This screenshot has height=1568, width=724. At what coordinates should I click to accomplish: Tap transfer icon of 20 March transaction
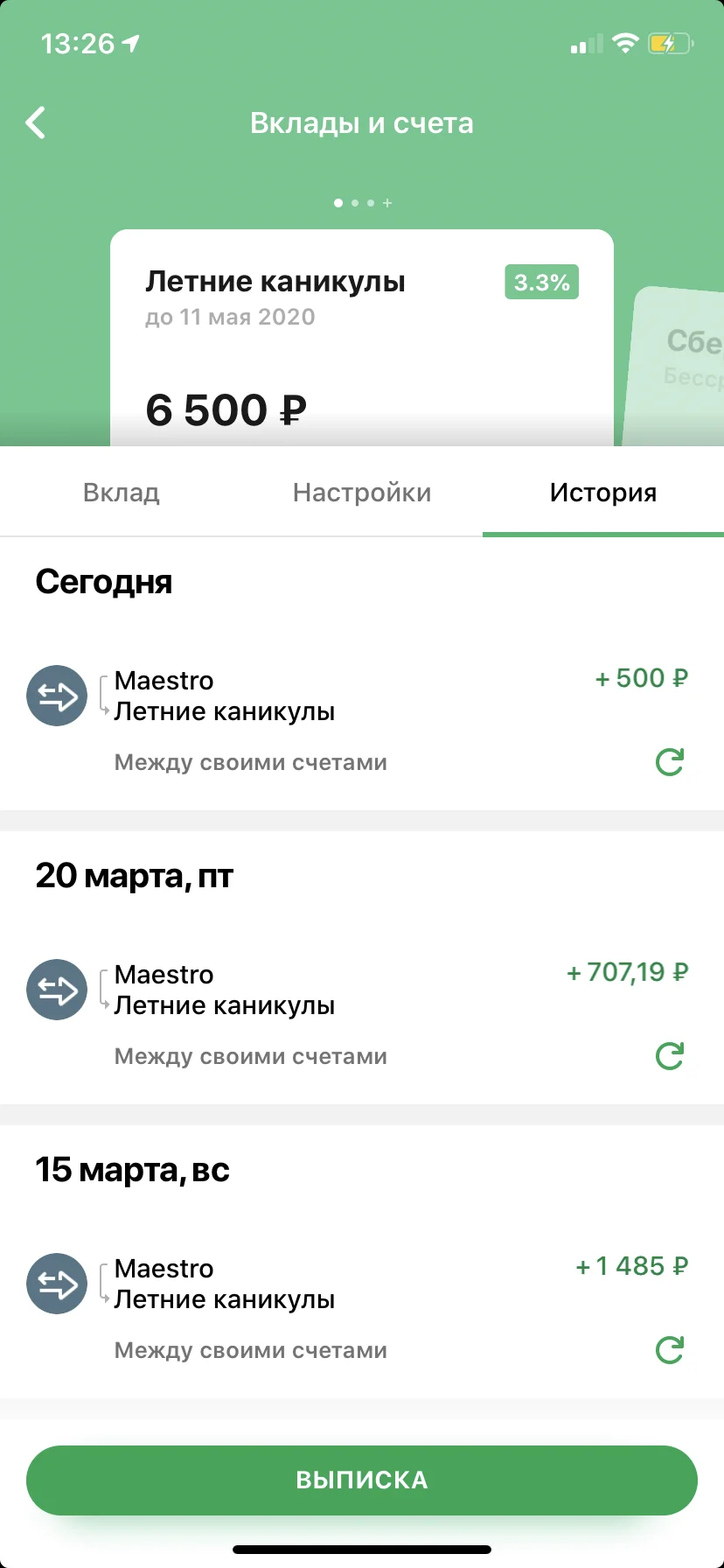(x=57, y=990)
